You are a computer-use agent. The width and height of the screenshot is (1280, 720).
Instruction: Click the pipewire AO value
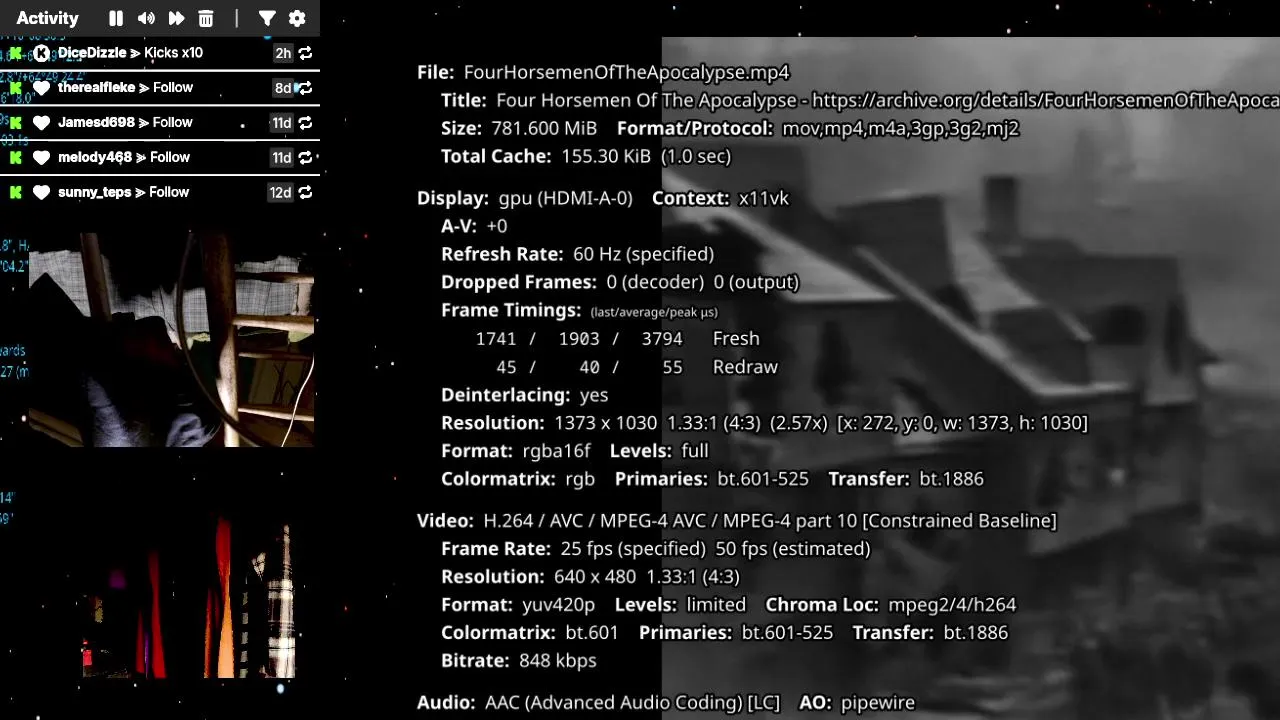(878, 703)
